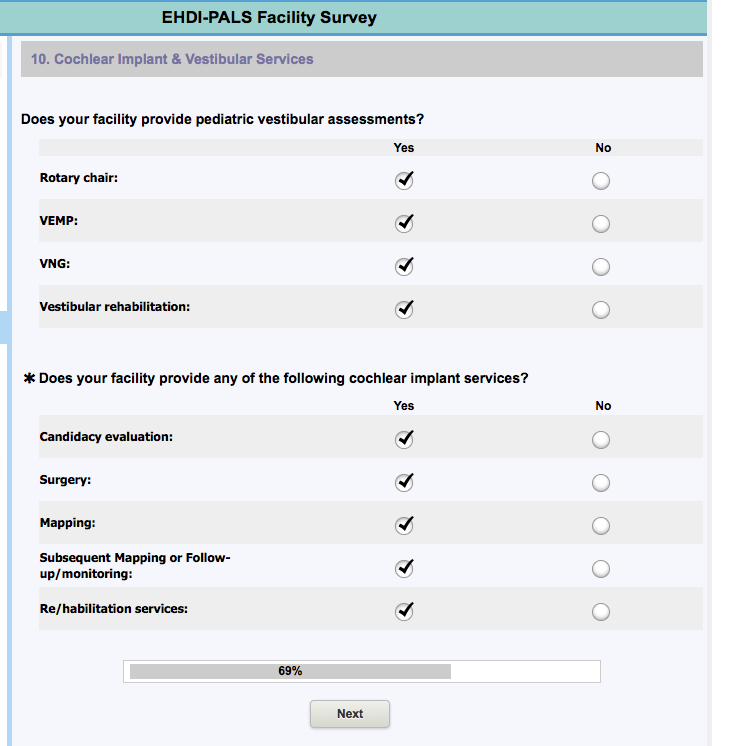Select Yes for Rotary chair
Image resolution: width=750 pixels, height=746 pixels.
(x=403, y=181)
